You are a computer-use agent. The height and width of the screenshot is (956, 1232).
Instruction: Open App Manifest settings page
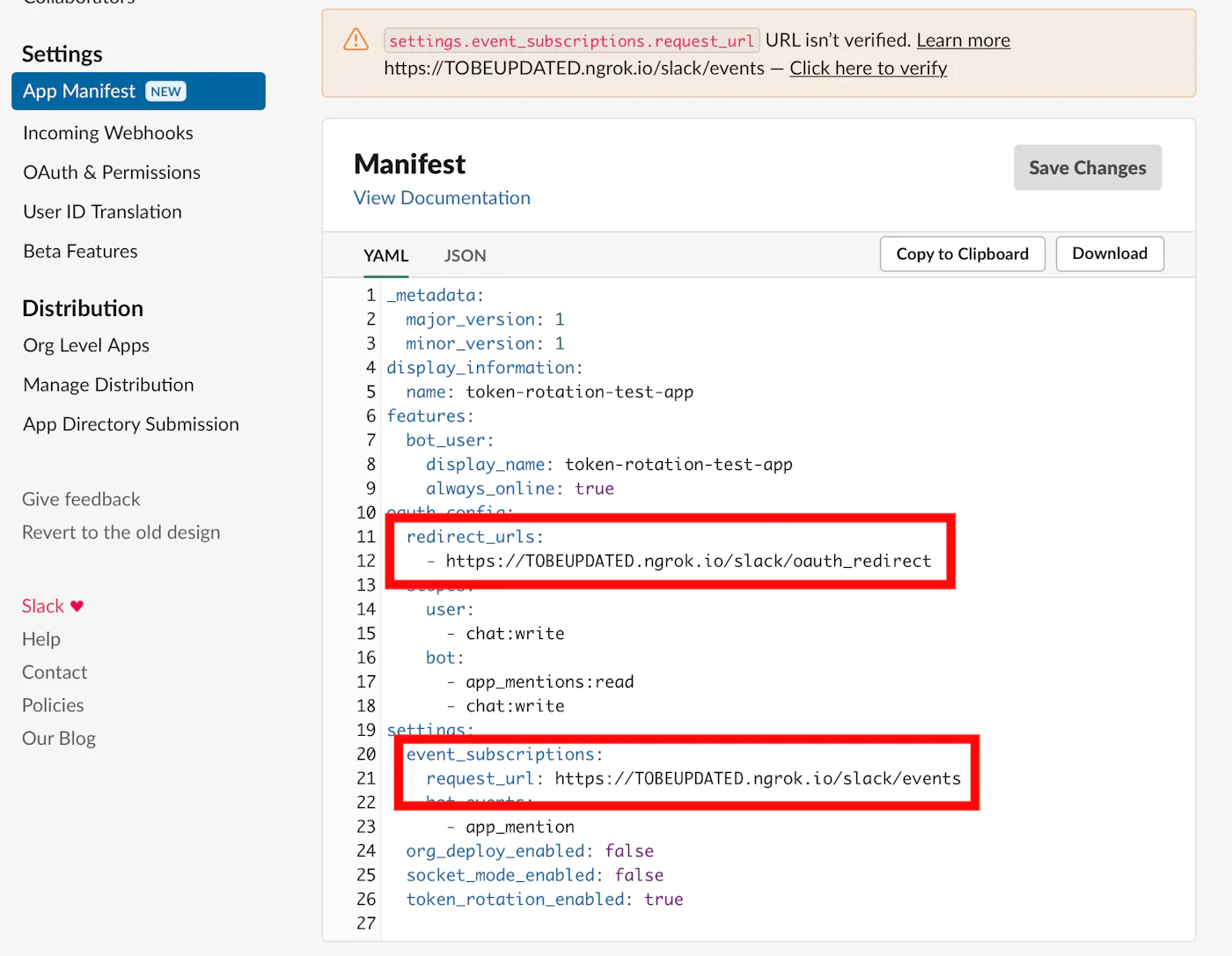point(138,92)
